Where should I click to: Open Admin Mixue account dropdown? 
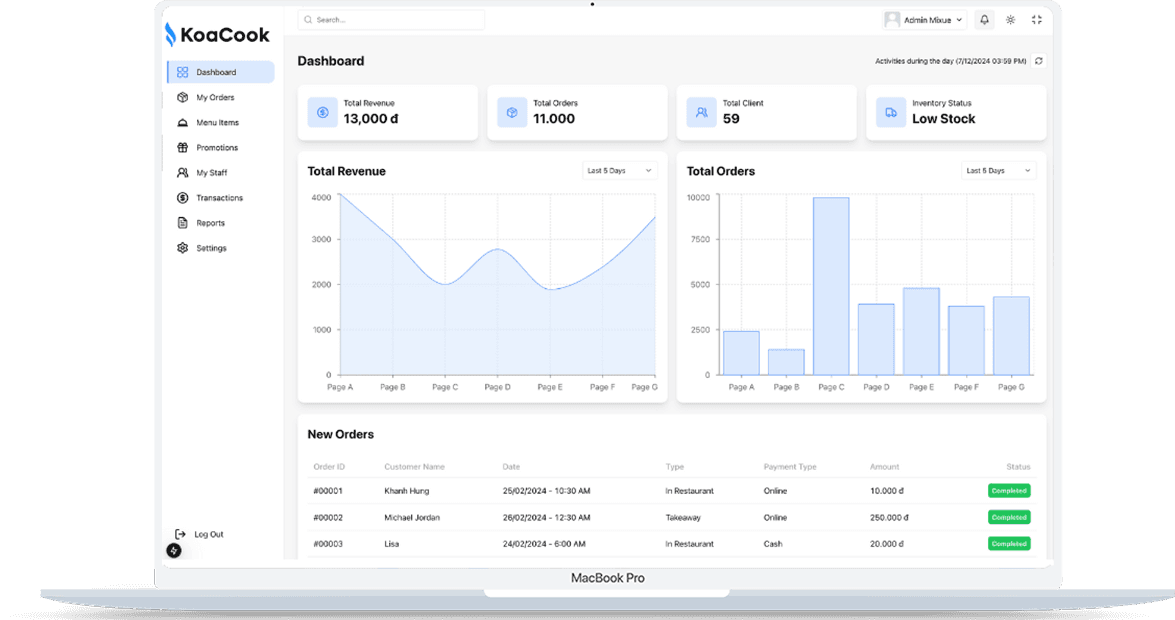point(924,20)
